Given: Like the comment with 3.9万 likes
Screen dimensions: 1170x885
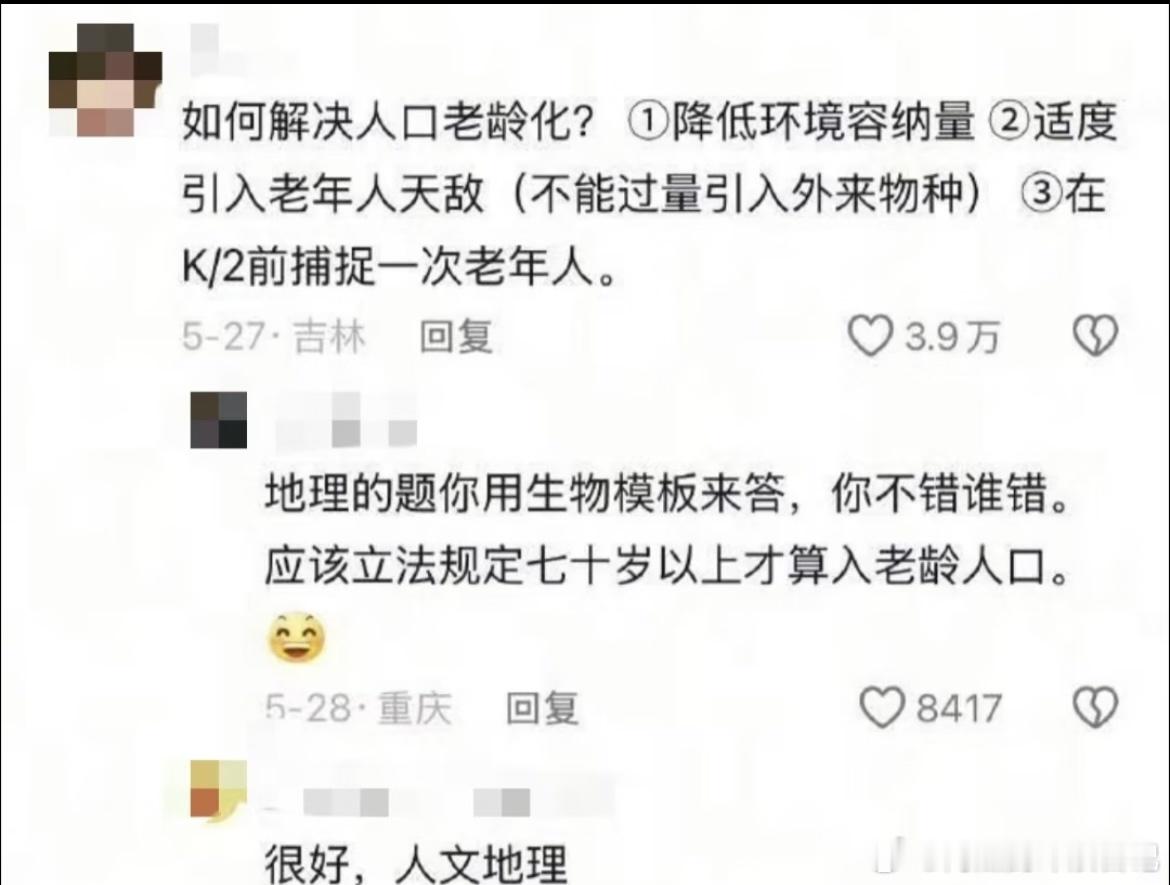Looking at the screenshot, I should coord(869,336).
